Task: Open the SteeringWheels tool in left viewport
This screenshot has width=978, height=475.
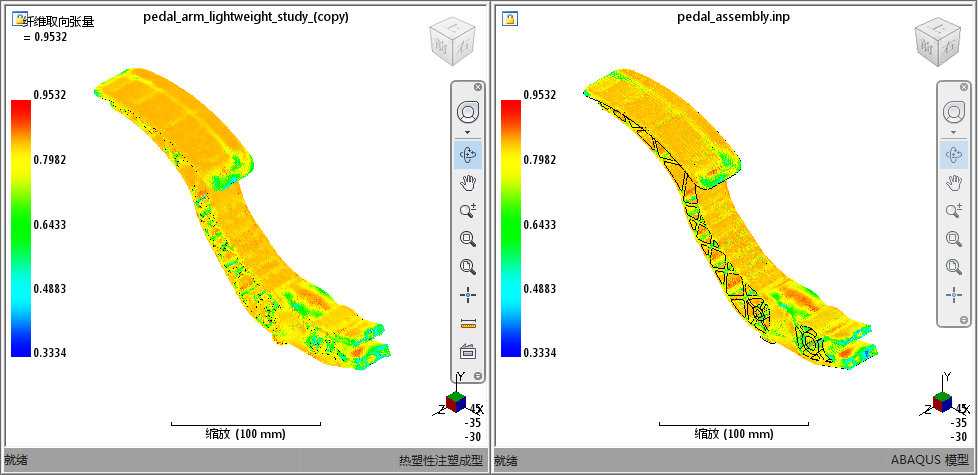Action: (x=468, y=113)
